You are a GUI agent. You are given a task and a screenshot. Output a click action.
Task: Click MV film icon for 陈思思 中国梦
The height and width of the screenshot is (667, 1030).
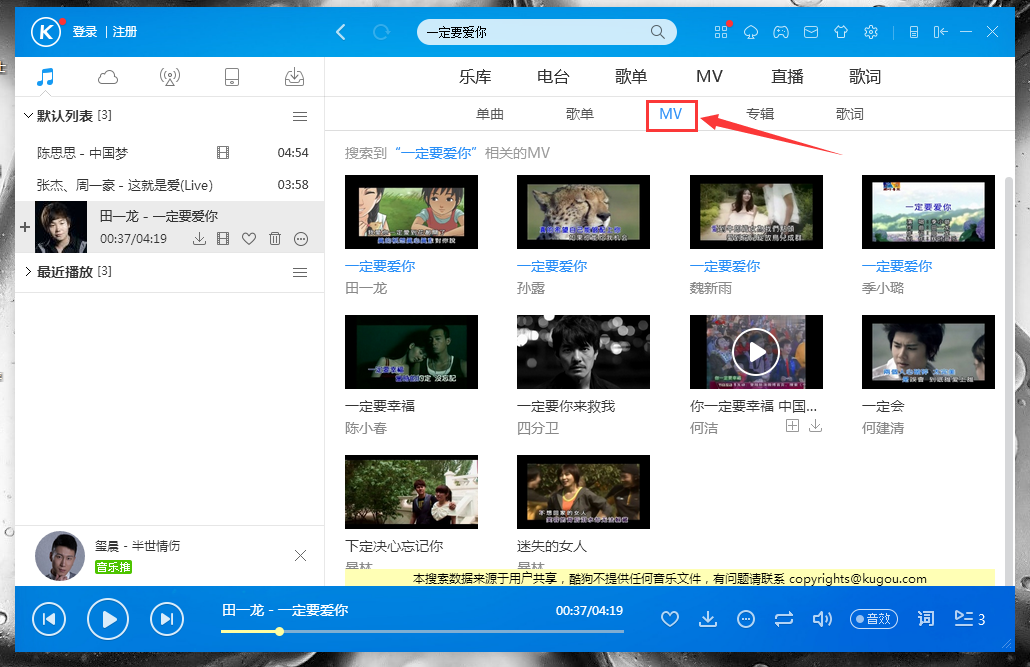[x=223, y=152]
